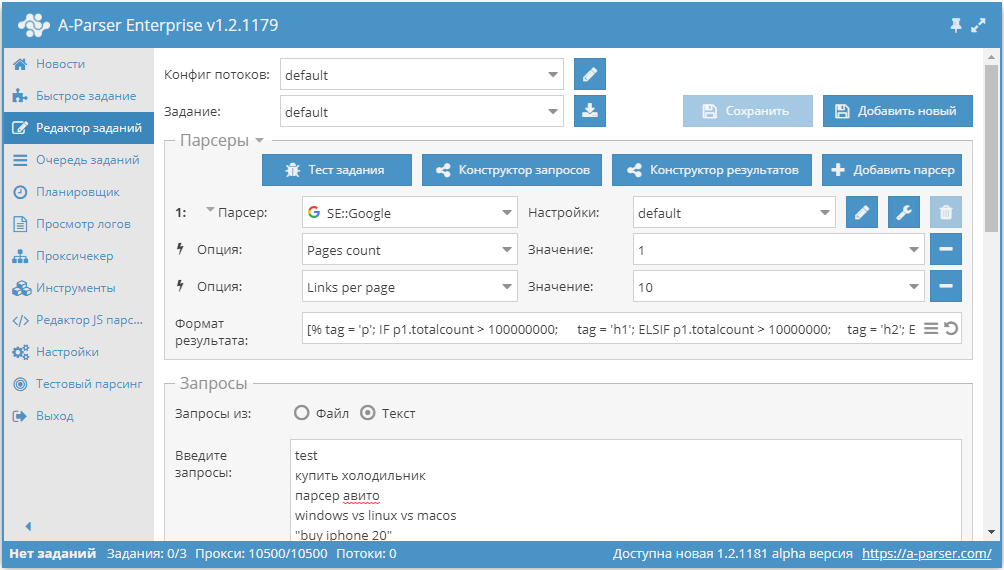Click query line купить холодильник
Viewport: 1004px width, 570px height.
pyautogui.click(x=360, y=476)
